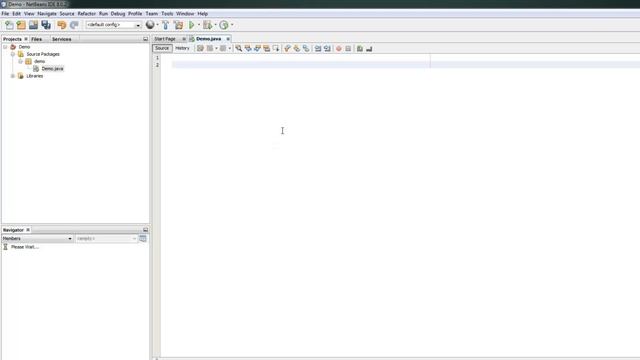Viewport: 640px width, 360px height.
Task: Click the Debug Project icon
Action: coord(207,25)
